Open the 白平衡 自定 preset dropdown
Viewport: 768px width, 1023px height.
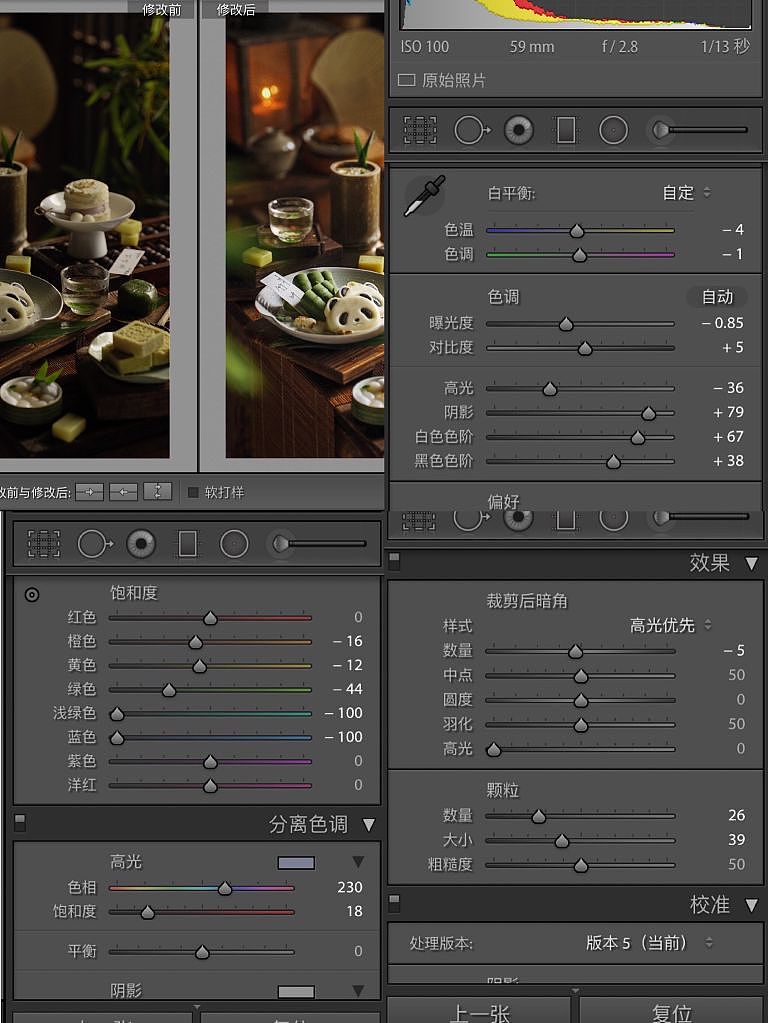(x=686, y=192)
